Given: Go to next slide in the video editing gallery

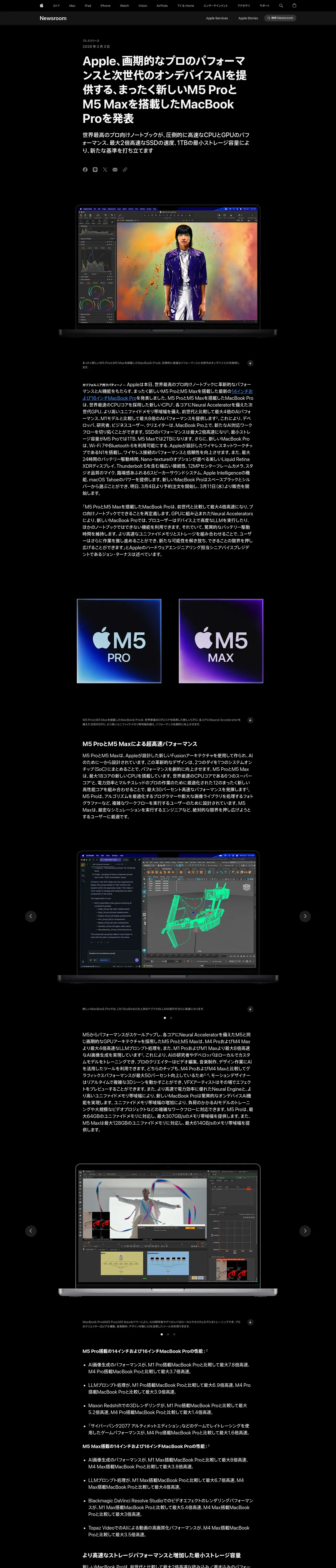Looking at the screenshot, I should pos(305,1231).
